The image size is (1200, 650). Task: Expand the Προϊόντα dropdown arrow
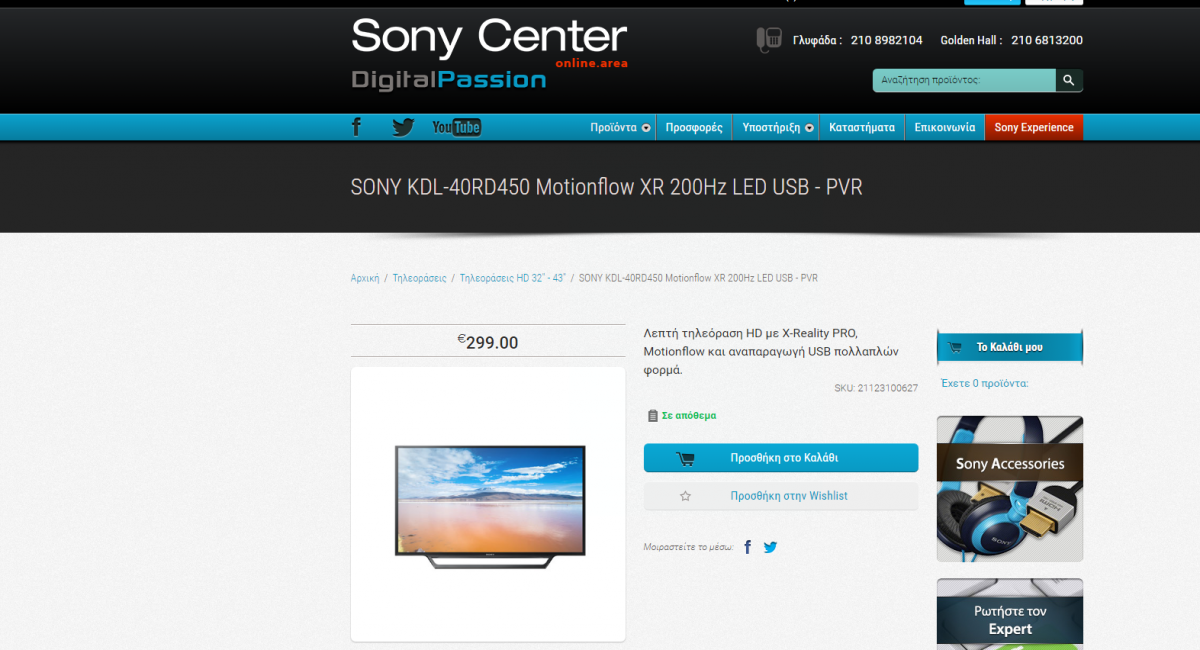click(x=646, y=128)
